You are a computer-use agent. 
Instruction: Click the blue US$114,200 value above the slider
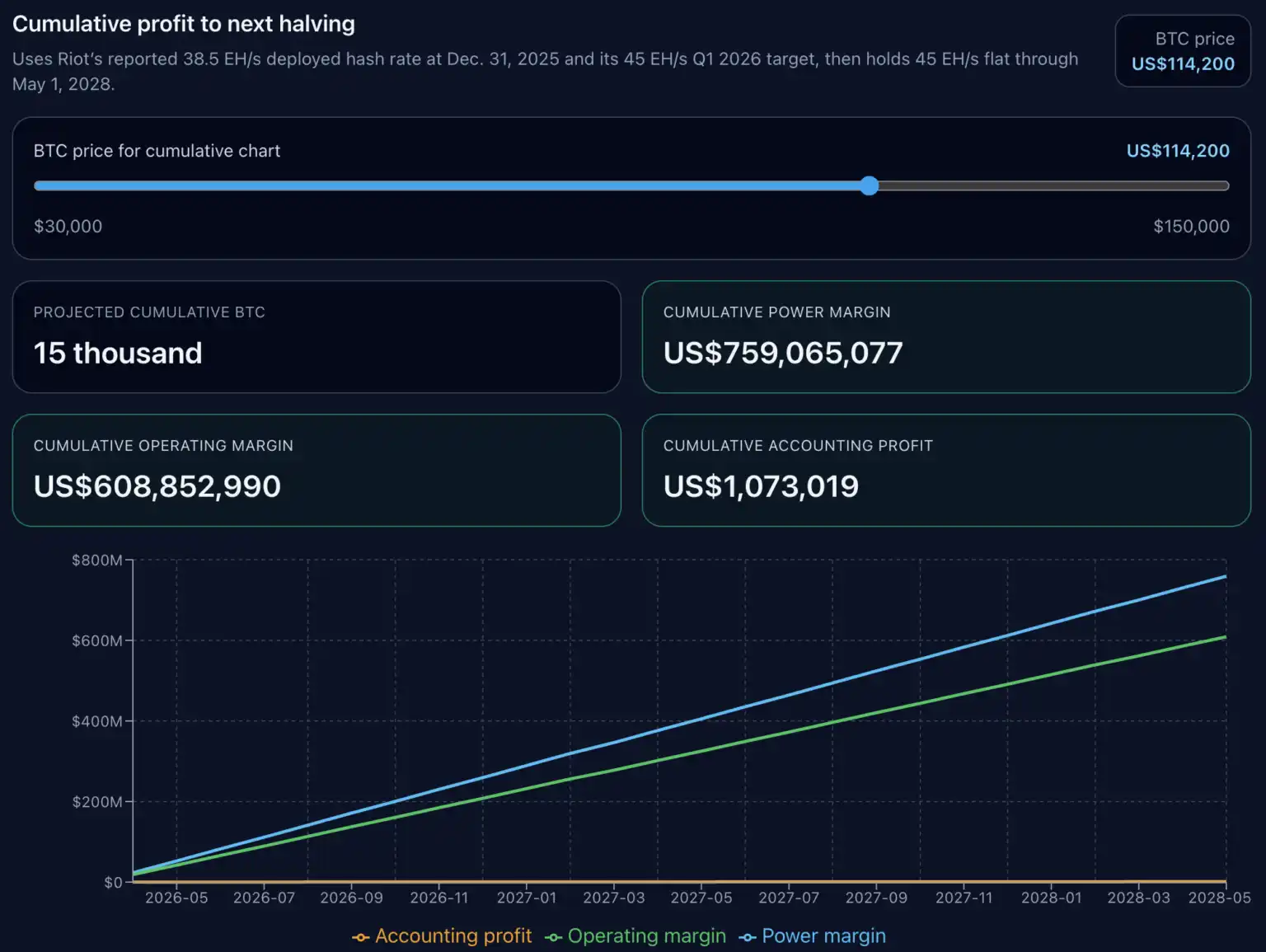[x=1178, y=151]
